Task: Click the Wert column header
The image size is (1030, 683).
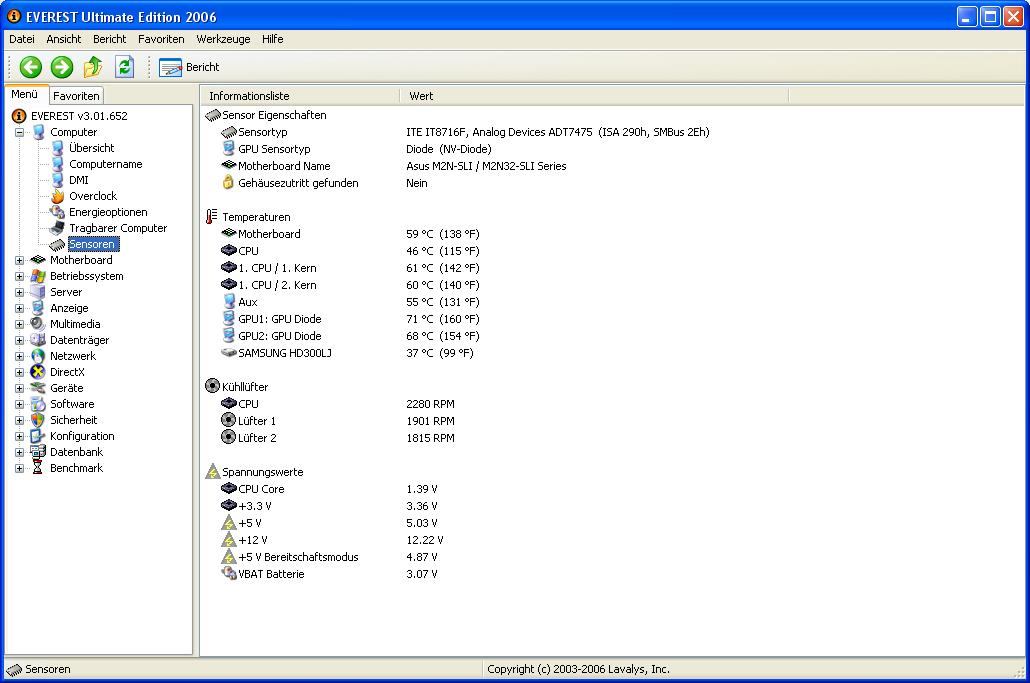Action: 594,96
